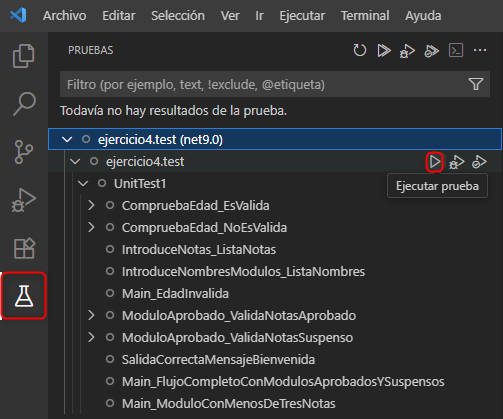503x419 pixels.
Task: Click the VS Code logo icon
Action: (x=18, y=15)
